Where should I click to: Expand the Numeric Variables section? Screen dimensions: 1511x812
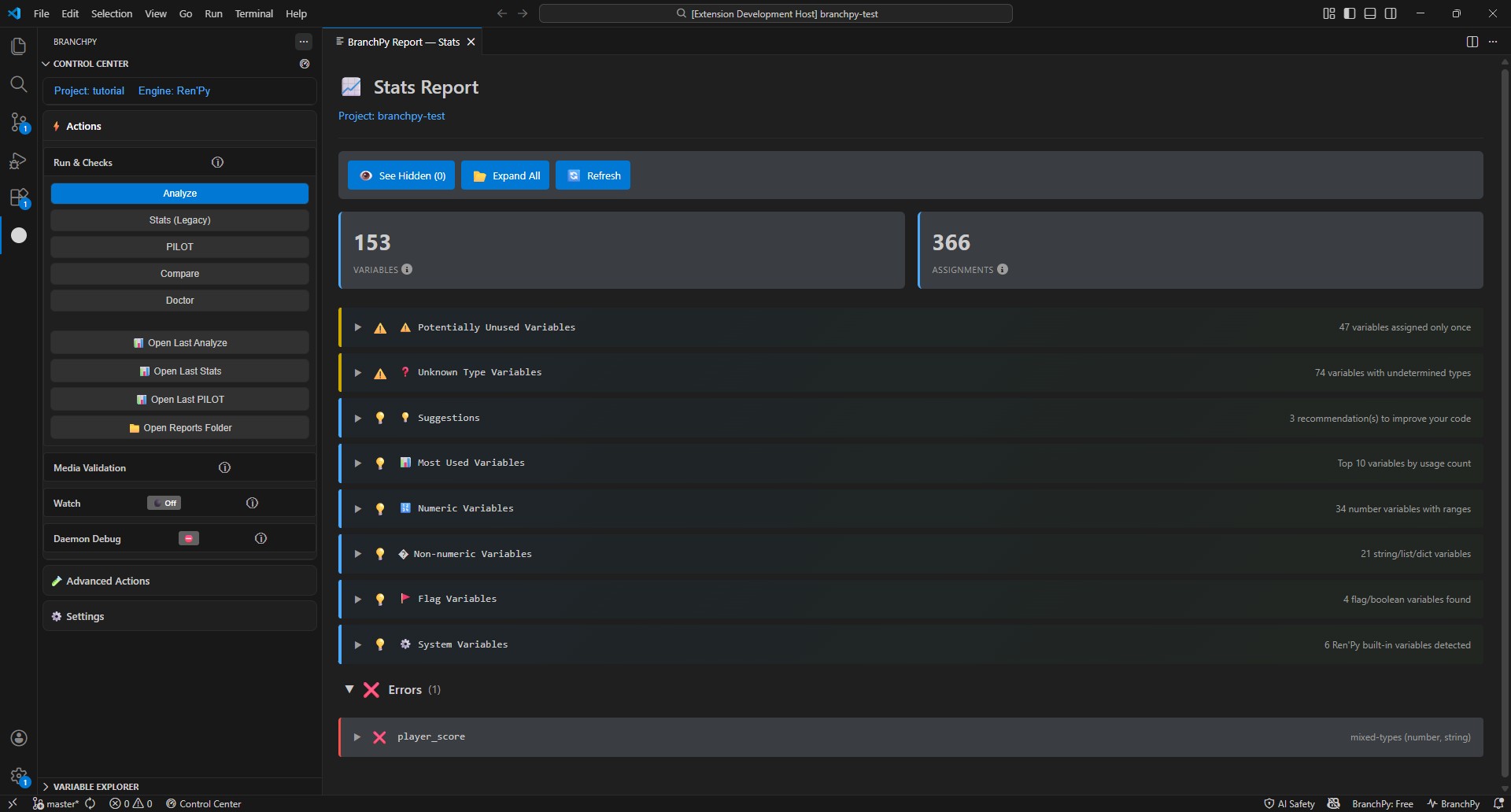(x=911, y=508)
